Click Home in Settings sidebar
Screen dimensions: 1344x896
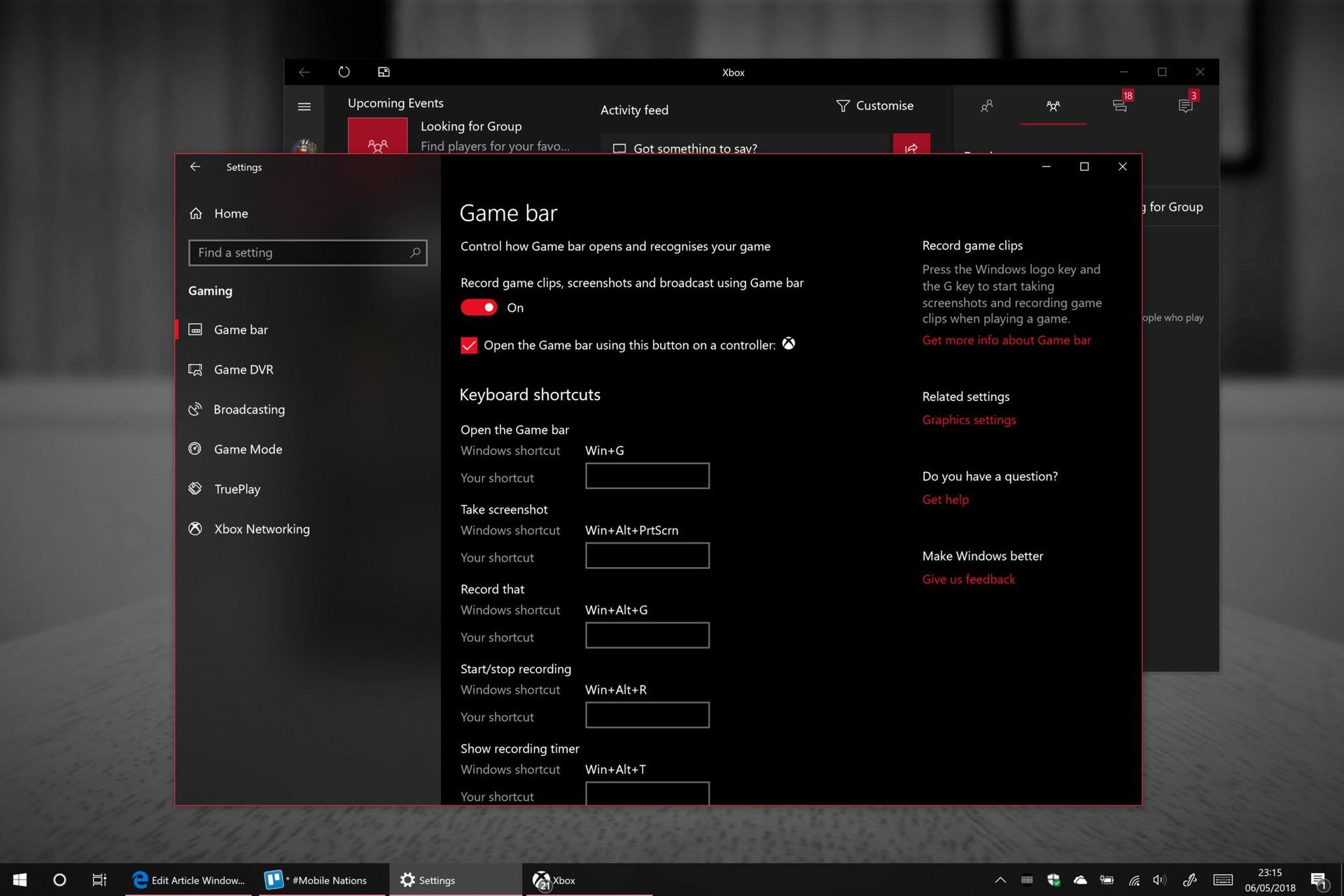pyautogui.click(x=231, y=213)
